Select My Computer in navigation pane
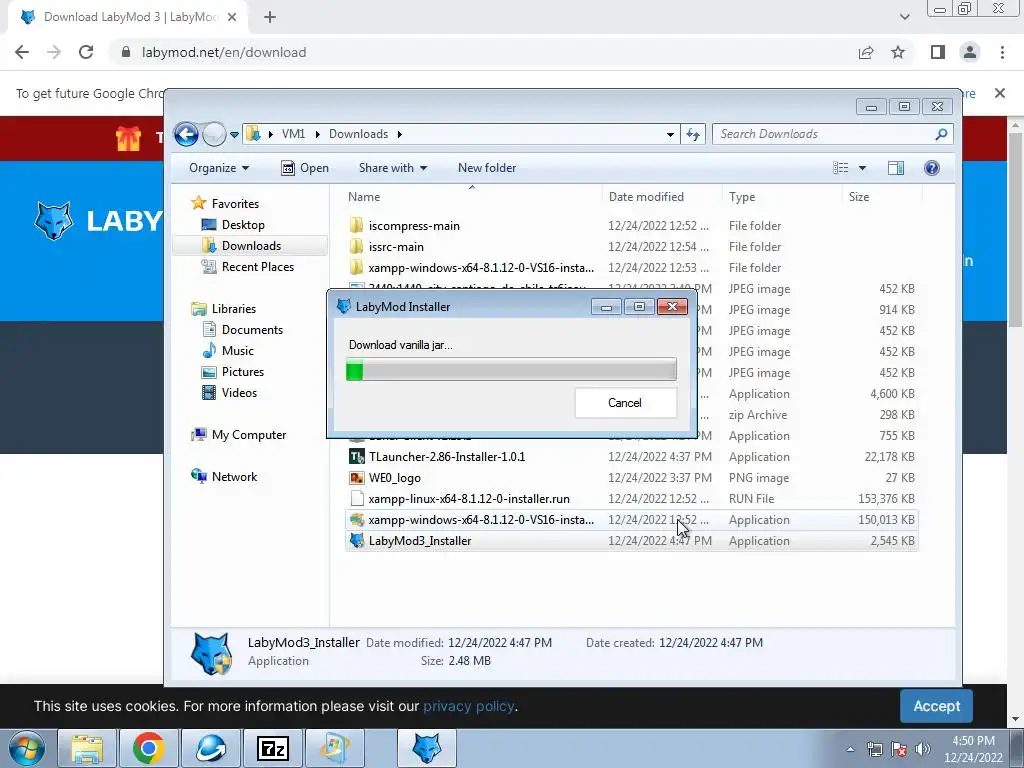This screenshot has height=768, width=1024. coord(238,435)
